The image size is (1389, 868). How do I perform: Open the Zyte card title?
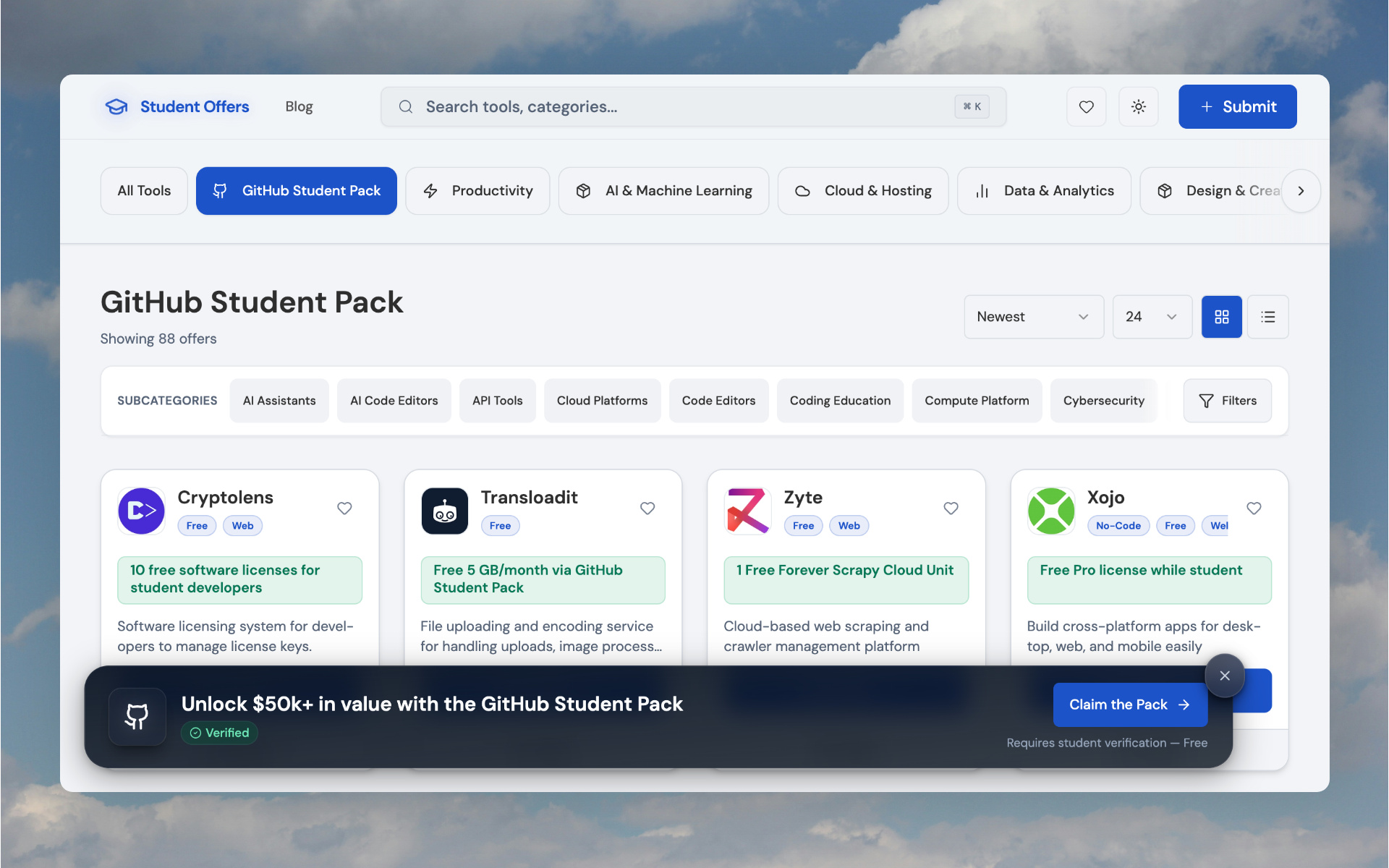tap(803, 498)
